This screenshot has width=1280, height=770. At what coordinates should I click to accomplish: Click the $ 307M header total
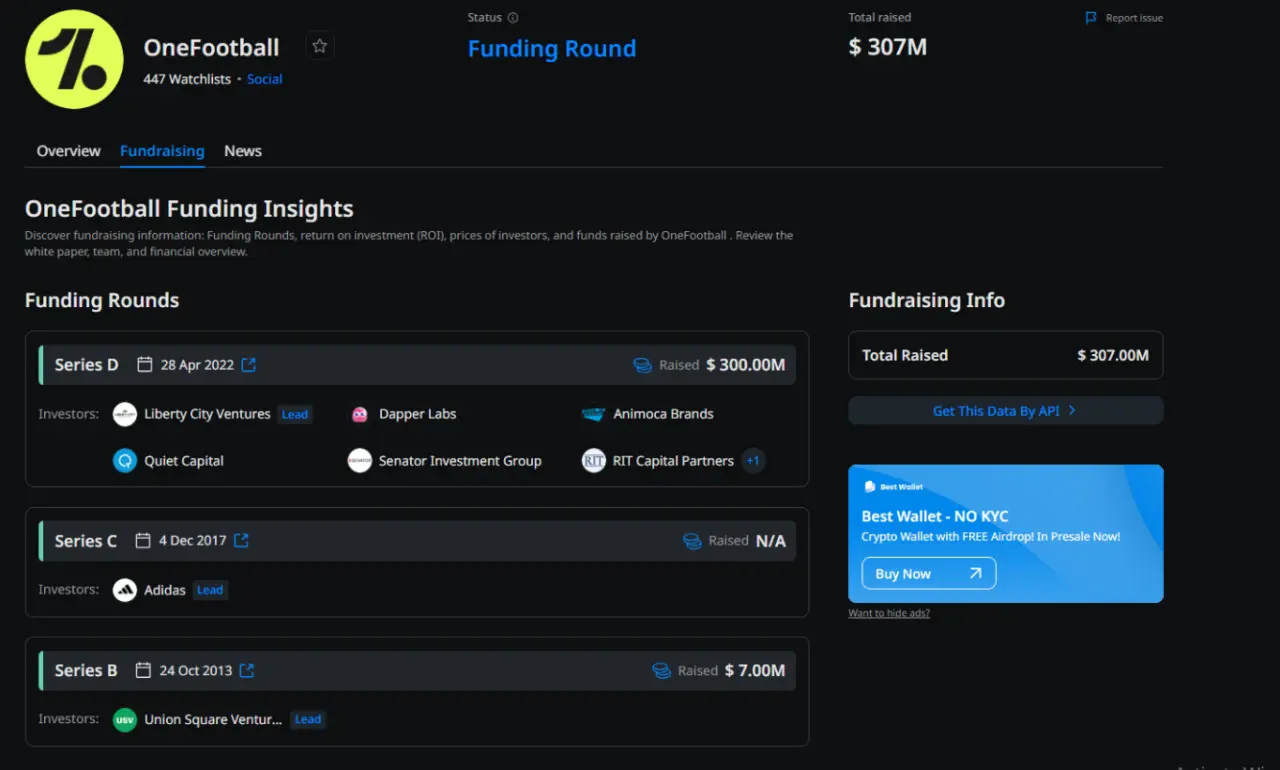pyautogui.click(x=888, y=47)
